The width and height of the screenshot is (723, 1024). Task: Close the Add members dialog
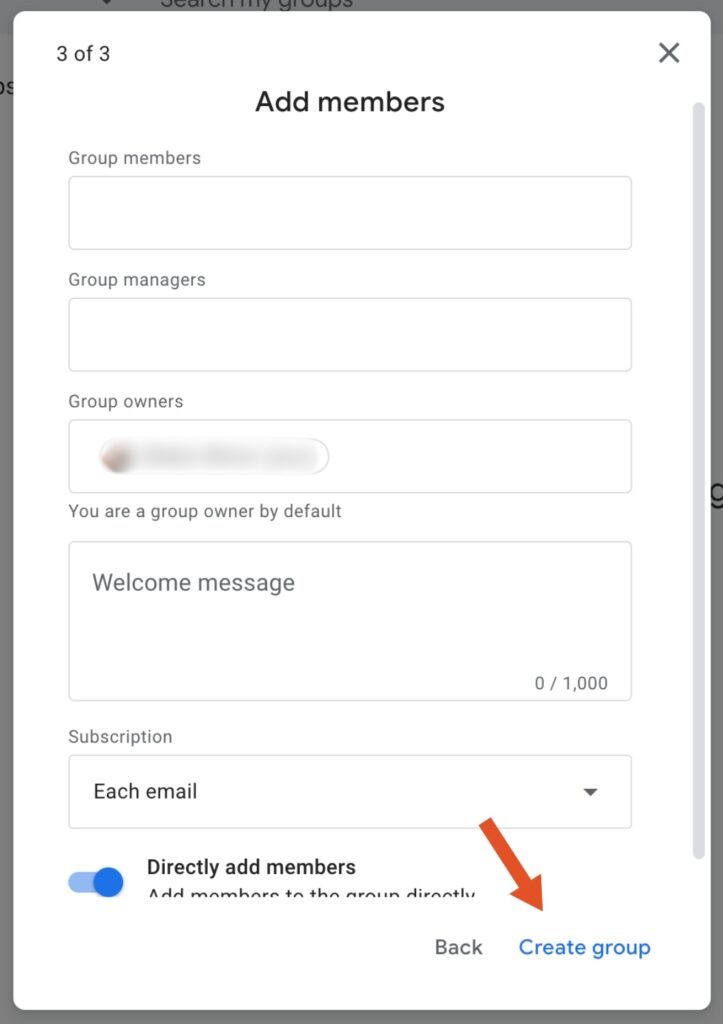pyautogui.click(x=669, y=53)
